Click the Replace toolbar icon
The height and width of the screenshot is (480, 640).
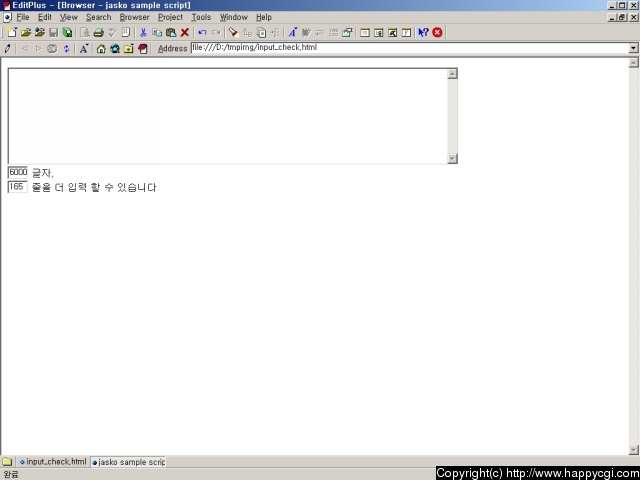[247, 32]
